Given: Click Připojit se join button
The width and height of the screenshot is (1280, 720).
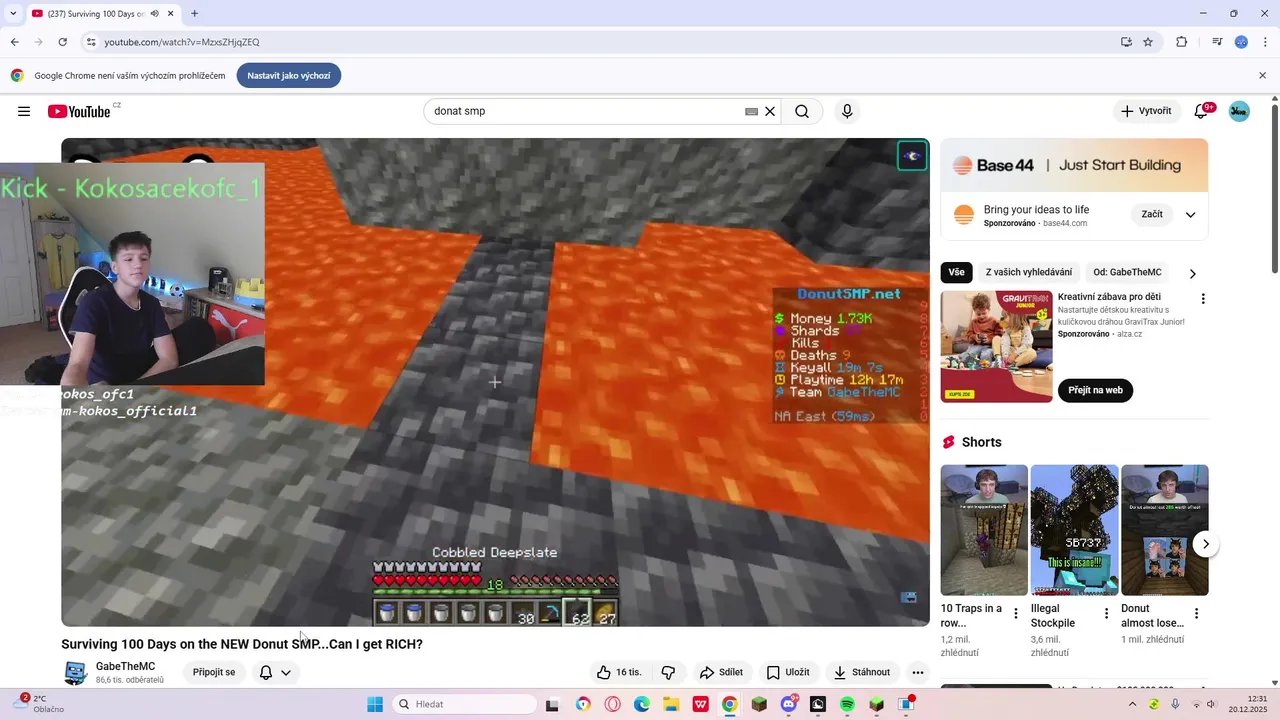Looking at the screenshot, I should (214, 672).
